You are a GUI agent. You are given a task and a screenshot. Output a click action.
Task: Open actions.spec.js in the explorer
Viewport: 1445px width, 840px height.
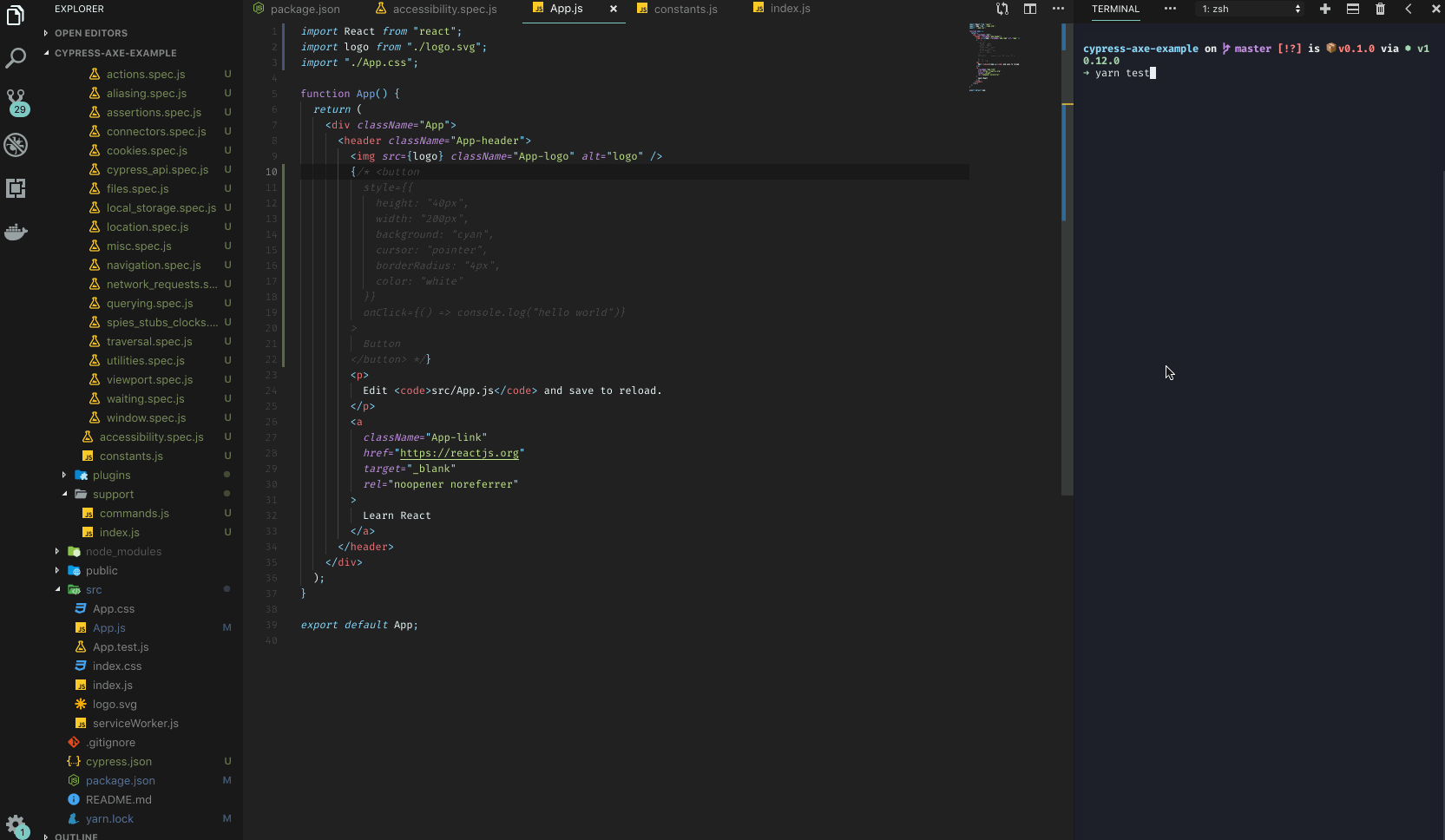pyautogui.click(x=146, y=75)
